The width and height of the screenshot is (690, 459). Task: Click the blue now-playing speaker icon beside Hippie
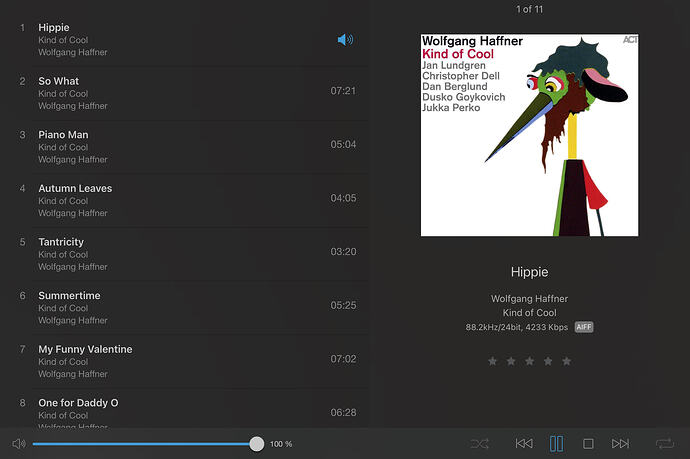point(345,40)
